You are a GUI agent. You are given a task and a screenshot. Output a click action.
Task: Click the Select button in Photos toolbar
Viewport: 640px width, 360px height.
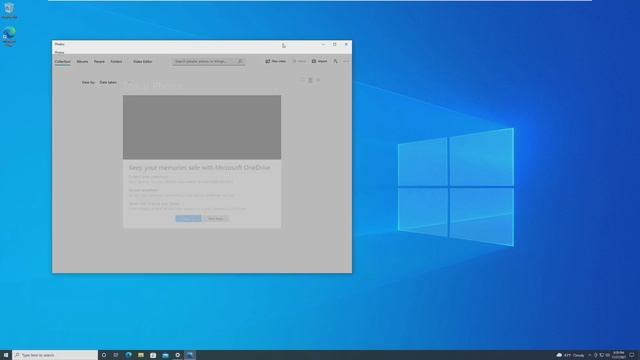299,61
